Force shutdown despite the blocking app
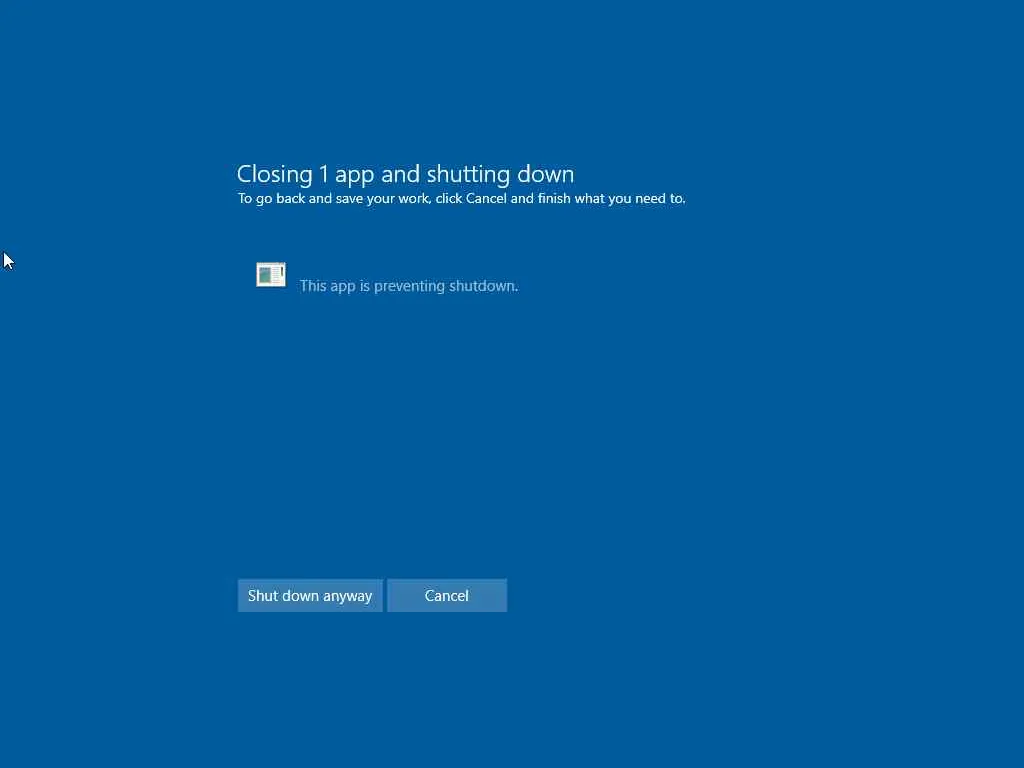The image size is (1024, 768). pyautogui.click(x=310, y=596)
